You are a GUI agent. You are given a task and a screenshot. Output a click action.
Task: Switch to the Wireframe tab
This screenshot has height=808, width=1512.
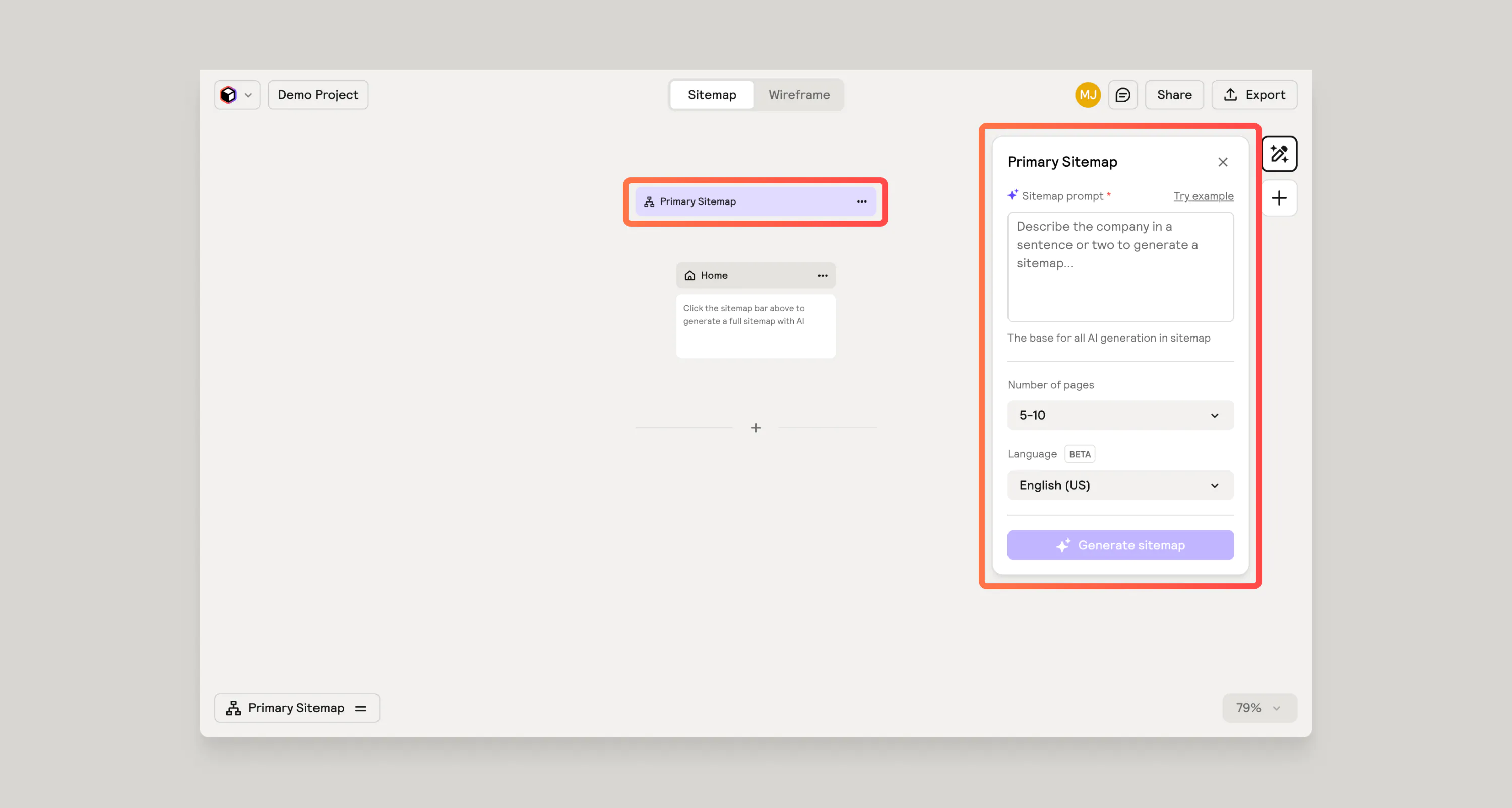pos(799,95)
